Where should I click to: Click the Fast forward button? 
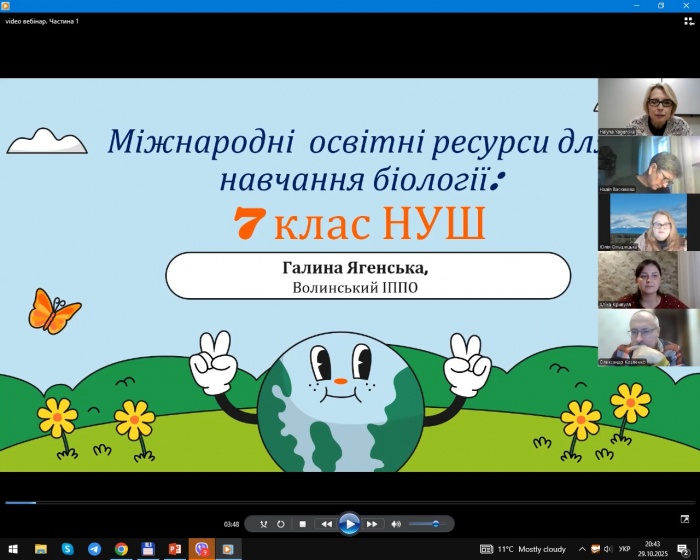372,524
